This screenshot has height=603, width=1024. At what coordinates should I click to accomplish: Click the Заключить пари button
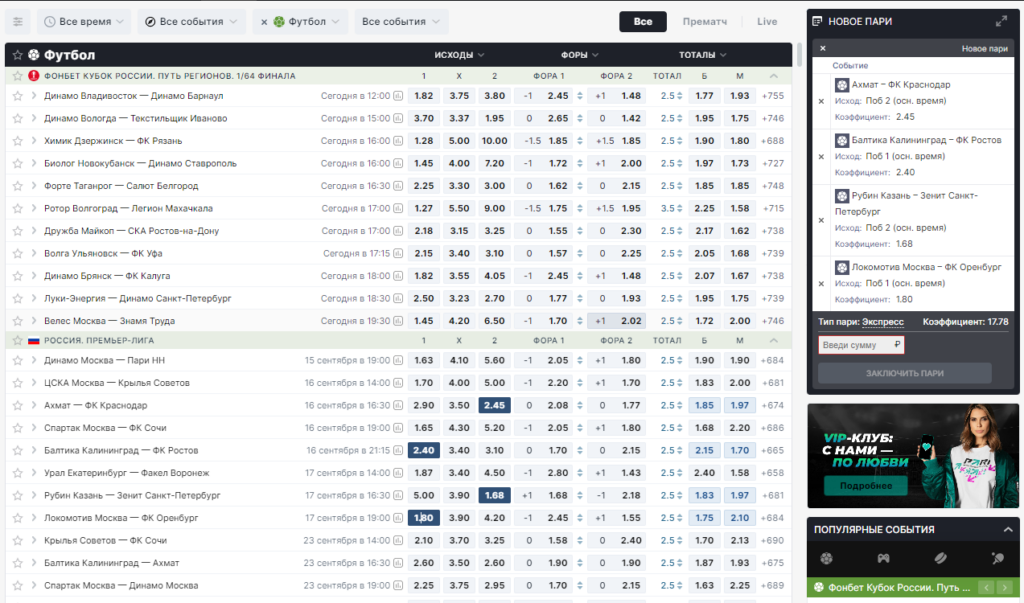coord(904,373)
